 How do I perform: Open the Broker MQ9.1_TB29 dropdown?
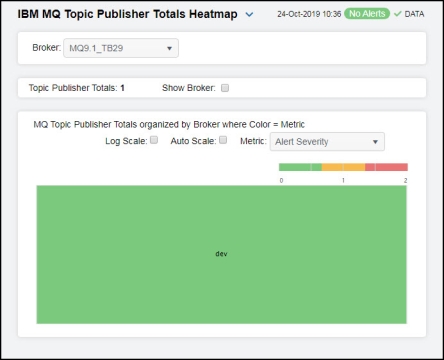[x=121, y=48]
